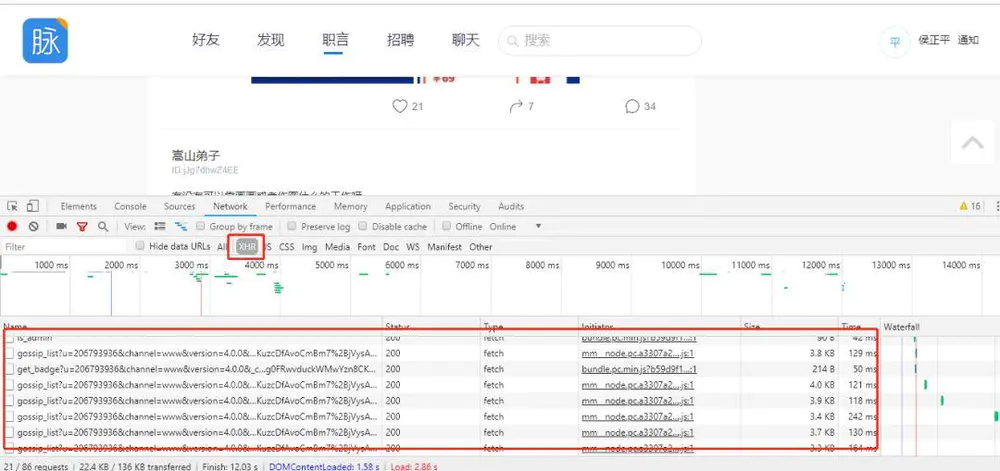Screen dimensions: 1000x471
Task: Enable the Preserve log checkbox
Action: [291, 226]
